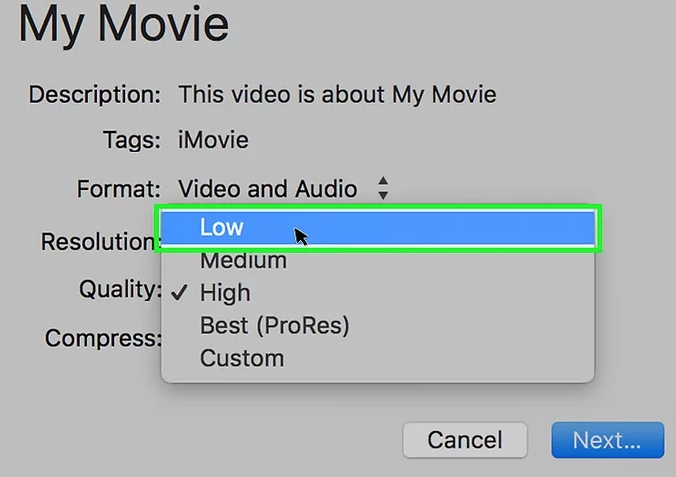Screen dimensions: 676x477
Task: Click the Compress label
Action: (x=103, y=337)
